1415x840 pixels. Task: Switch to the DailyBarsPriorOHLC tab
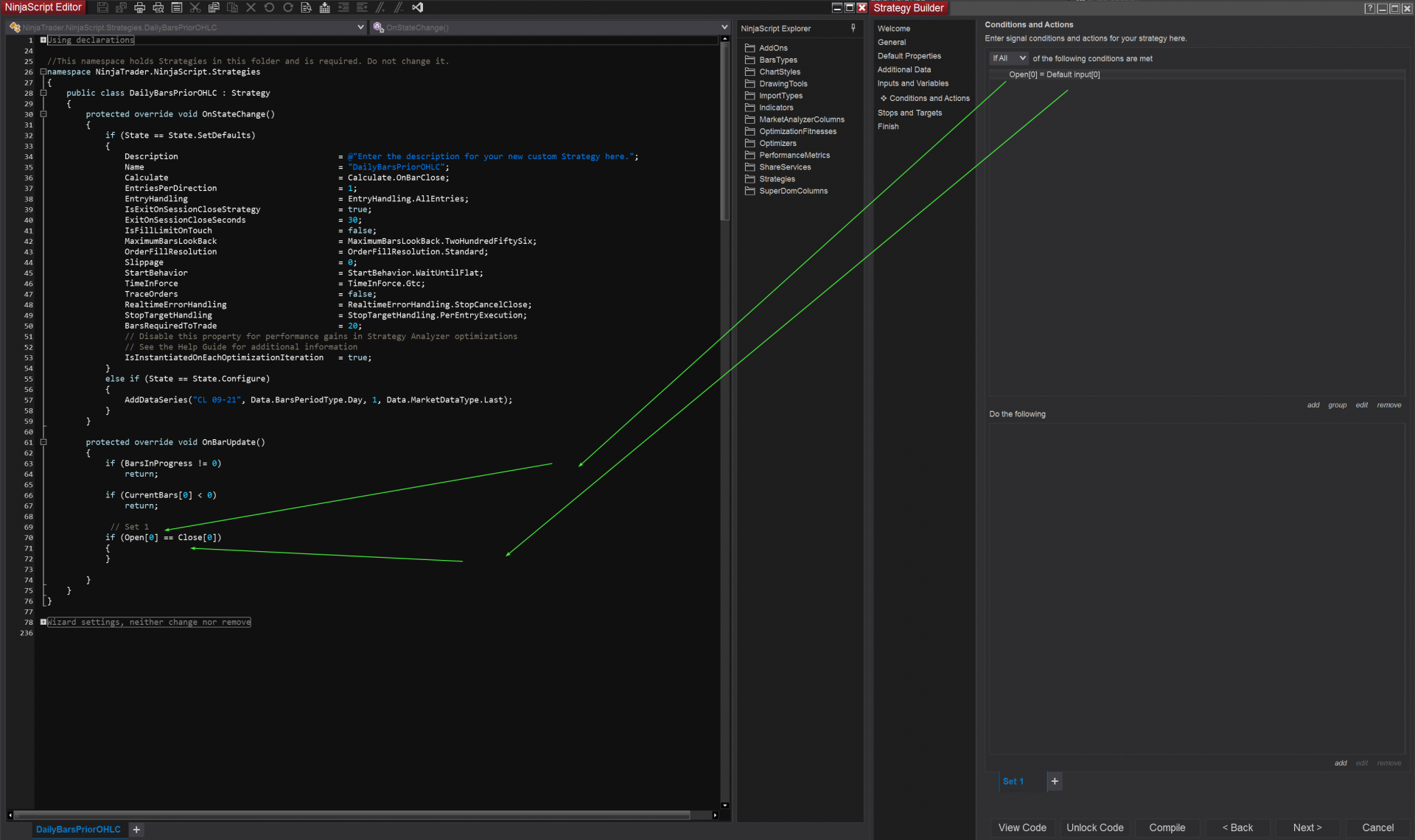[x=78, y=829]
